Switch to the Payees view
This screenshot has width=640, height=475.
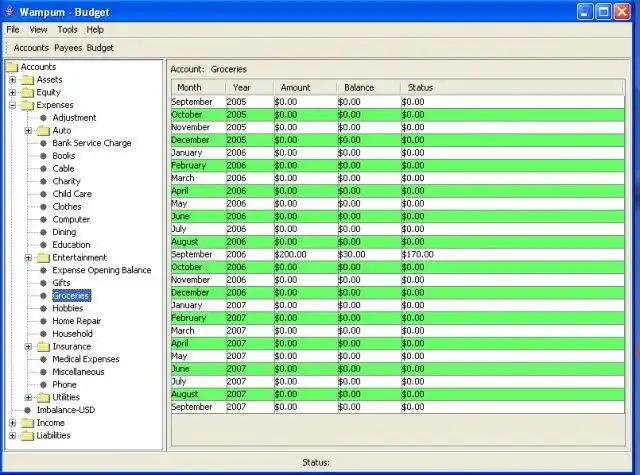point(68,47)
